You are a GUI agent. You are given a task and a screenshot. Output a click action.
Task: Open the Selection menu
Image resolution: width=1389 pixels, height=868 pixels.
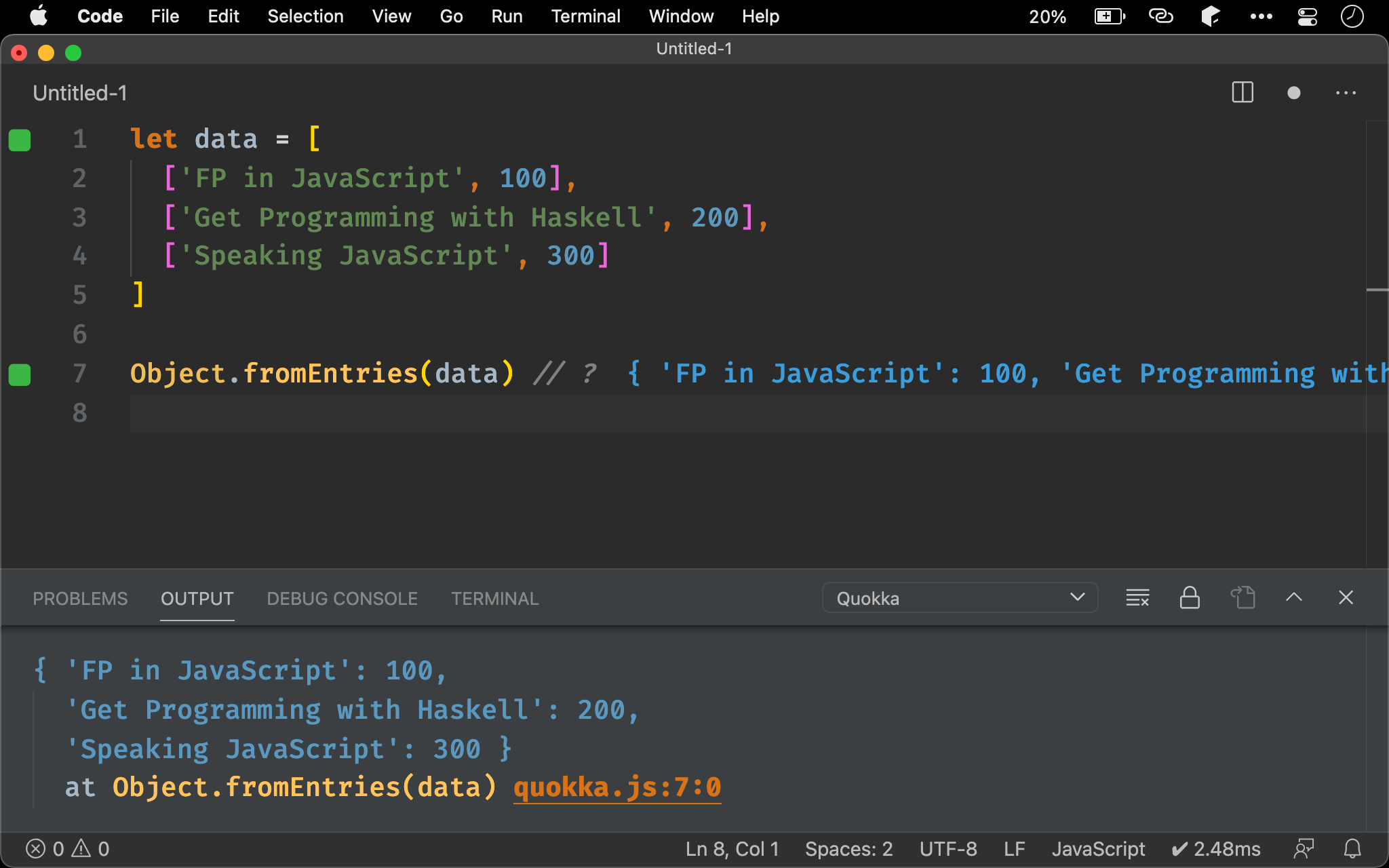pos(305,16)
